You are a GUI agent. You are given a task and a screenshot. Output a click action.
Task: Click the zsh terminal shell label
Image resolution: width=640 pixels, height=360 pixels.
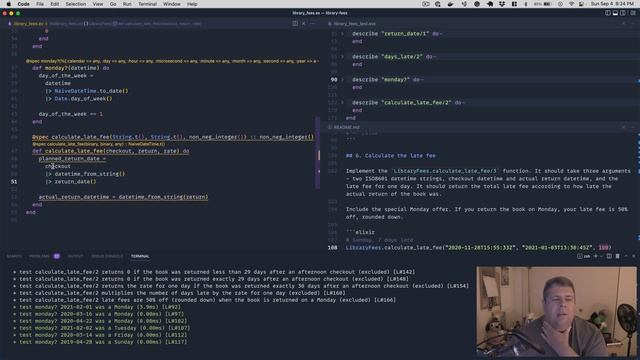584,256
